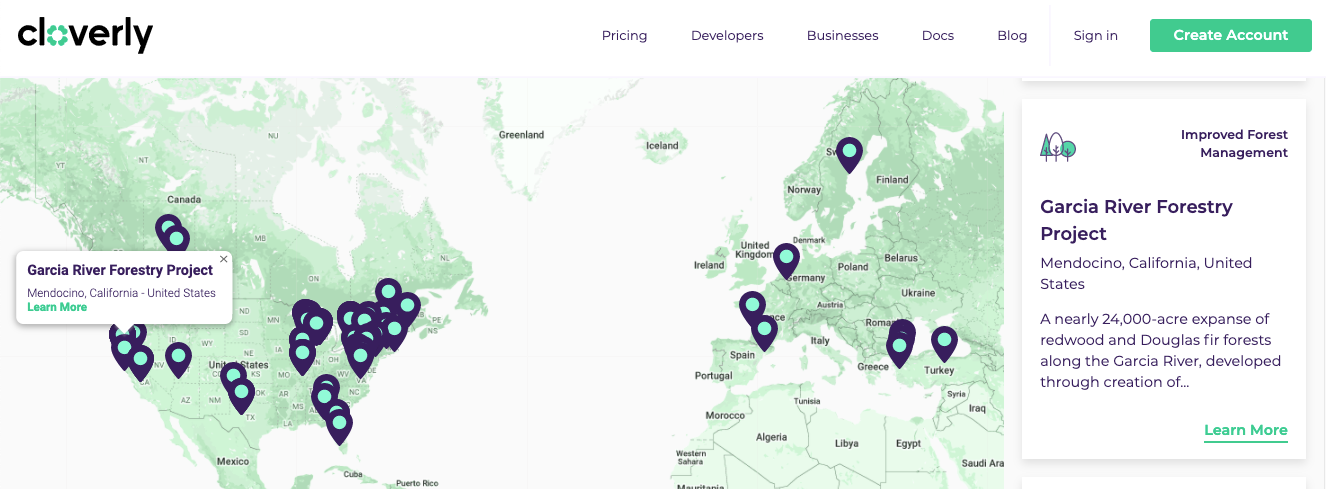Click the Morocco label on the map
Screen dimensions: 1326x489
725,415
